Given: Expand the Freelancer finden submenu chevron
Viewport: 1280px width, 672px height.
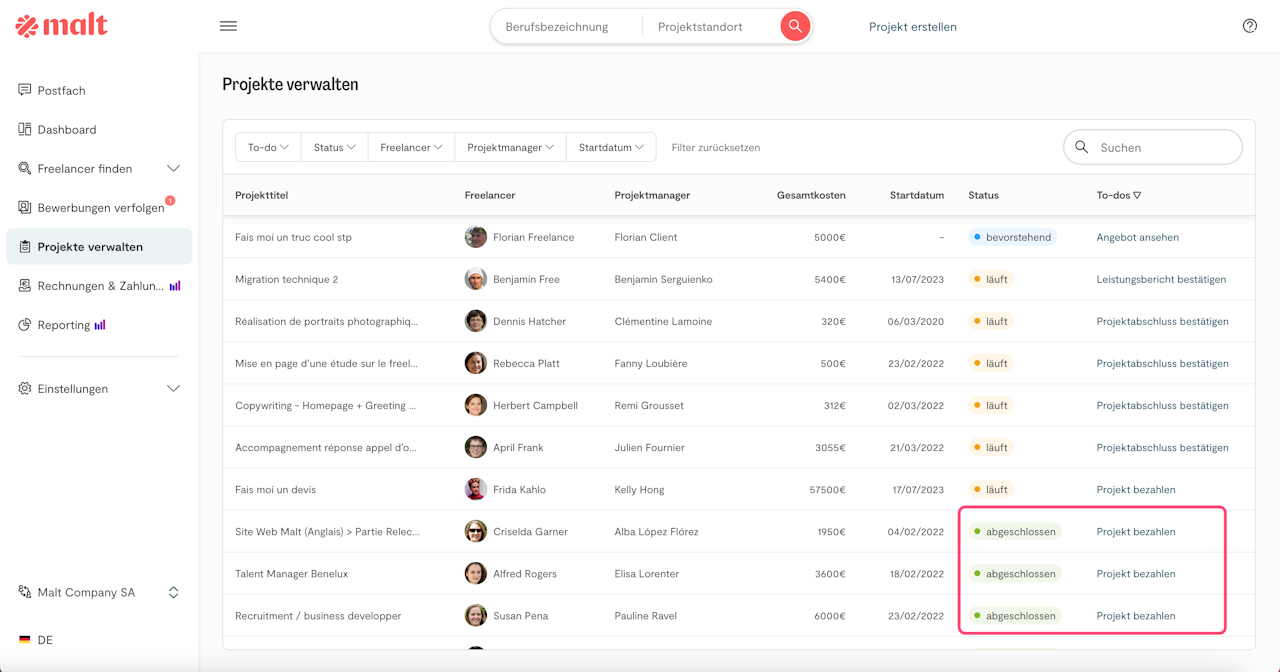Looking at the screenshot, I should click(x=173, y=168).
